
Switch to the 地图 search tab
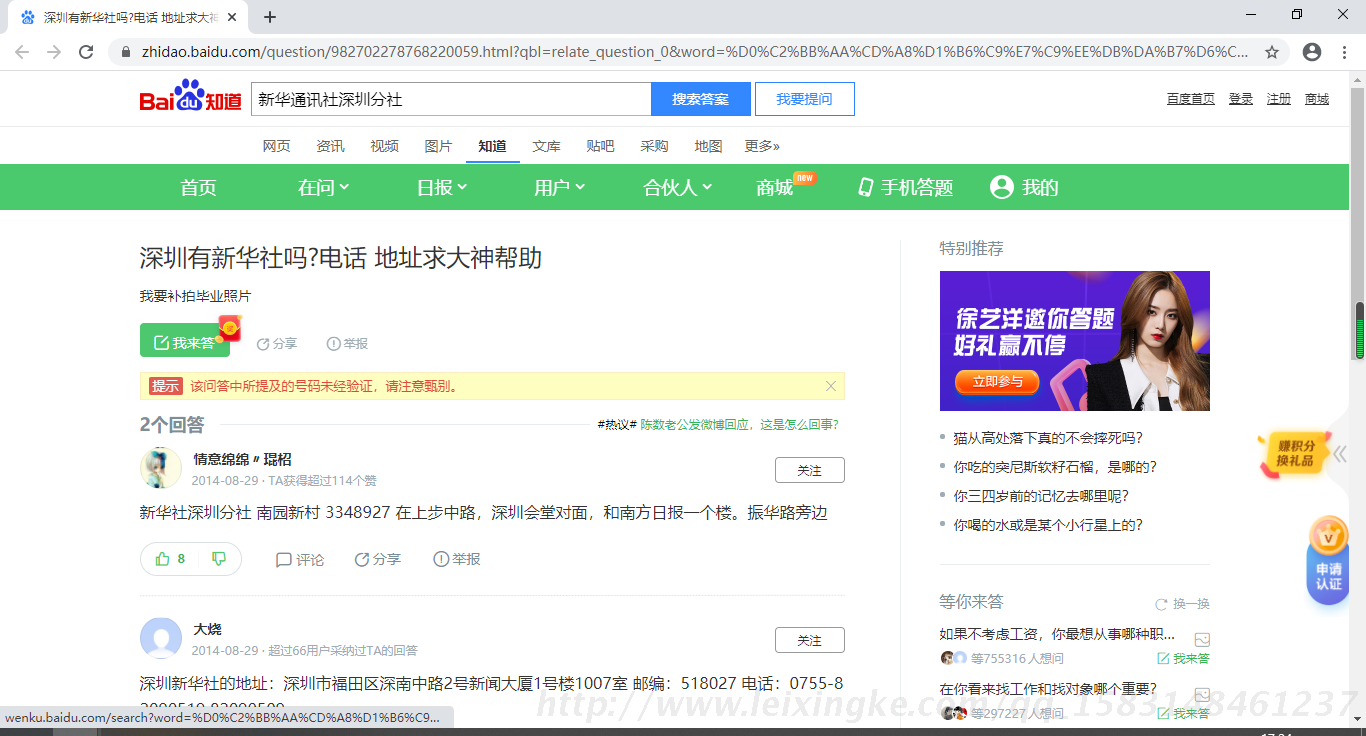pyautogui.click(x=708, y=146)
